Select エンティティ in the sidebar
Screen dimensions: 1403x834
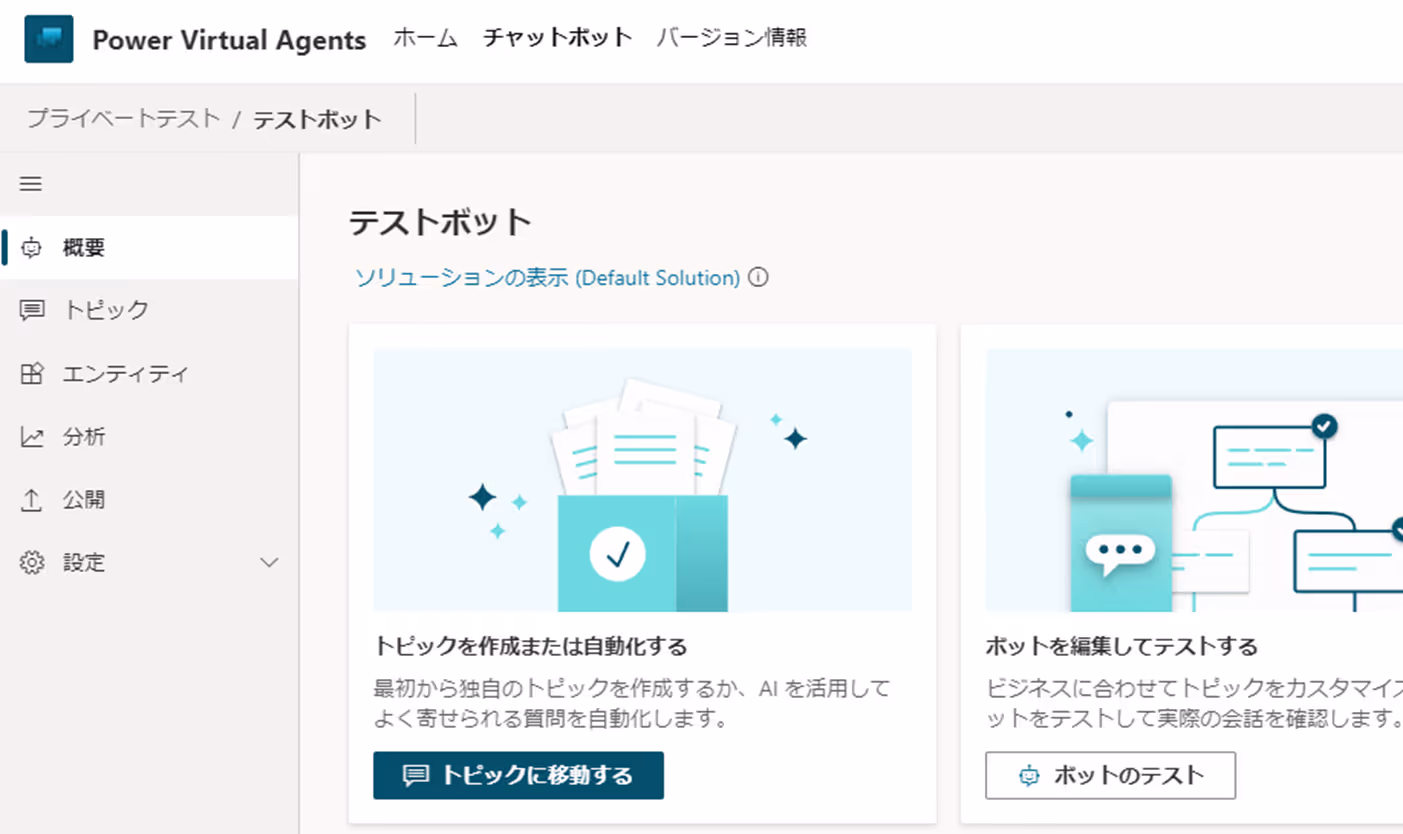149,374
